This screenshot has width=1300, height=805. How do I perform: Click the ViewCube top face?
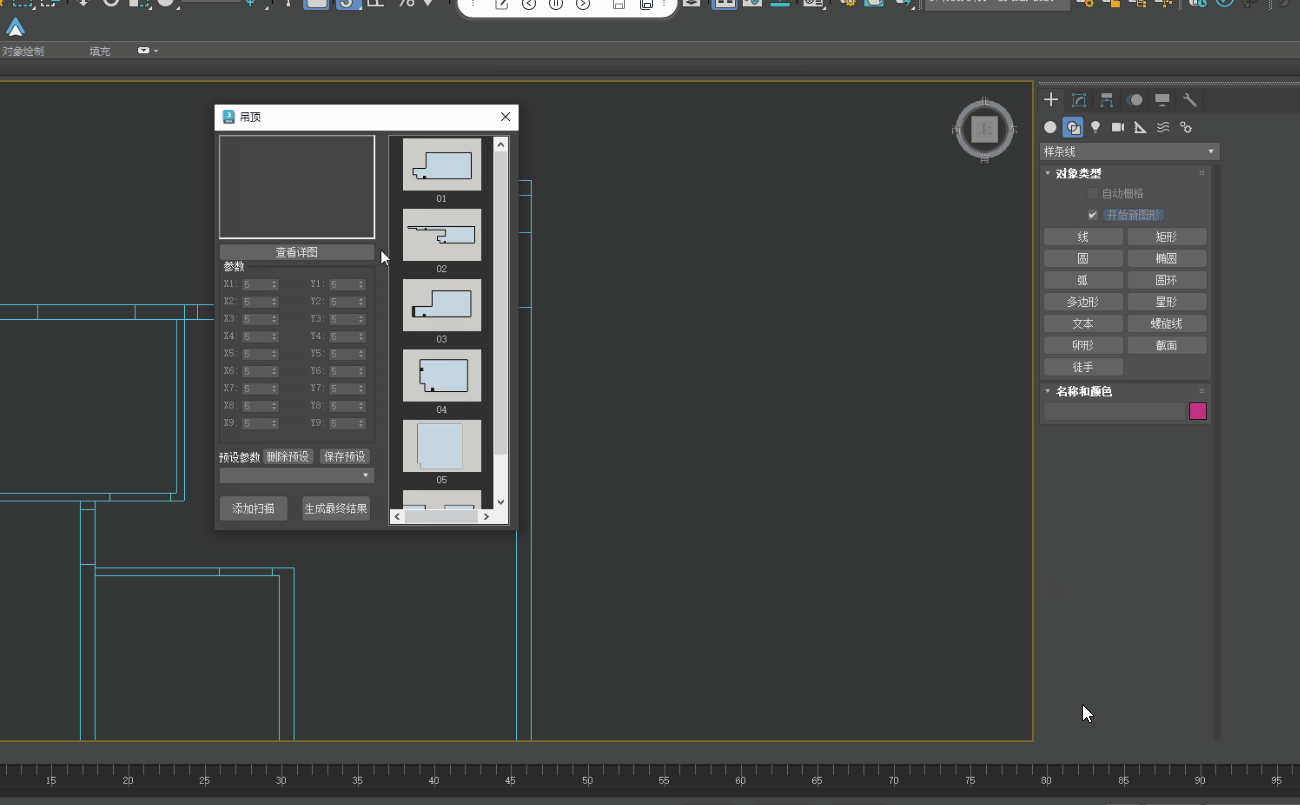click(x=985, y=129)
